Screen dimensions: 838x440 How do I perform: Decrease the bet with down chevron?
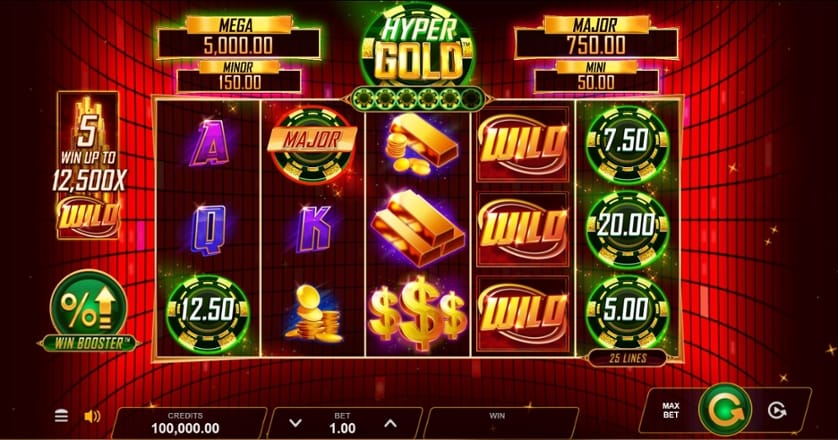point(295,423)
